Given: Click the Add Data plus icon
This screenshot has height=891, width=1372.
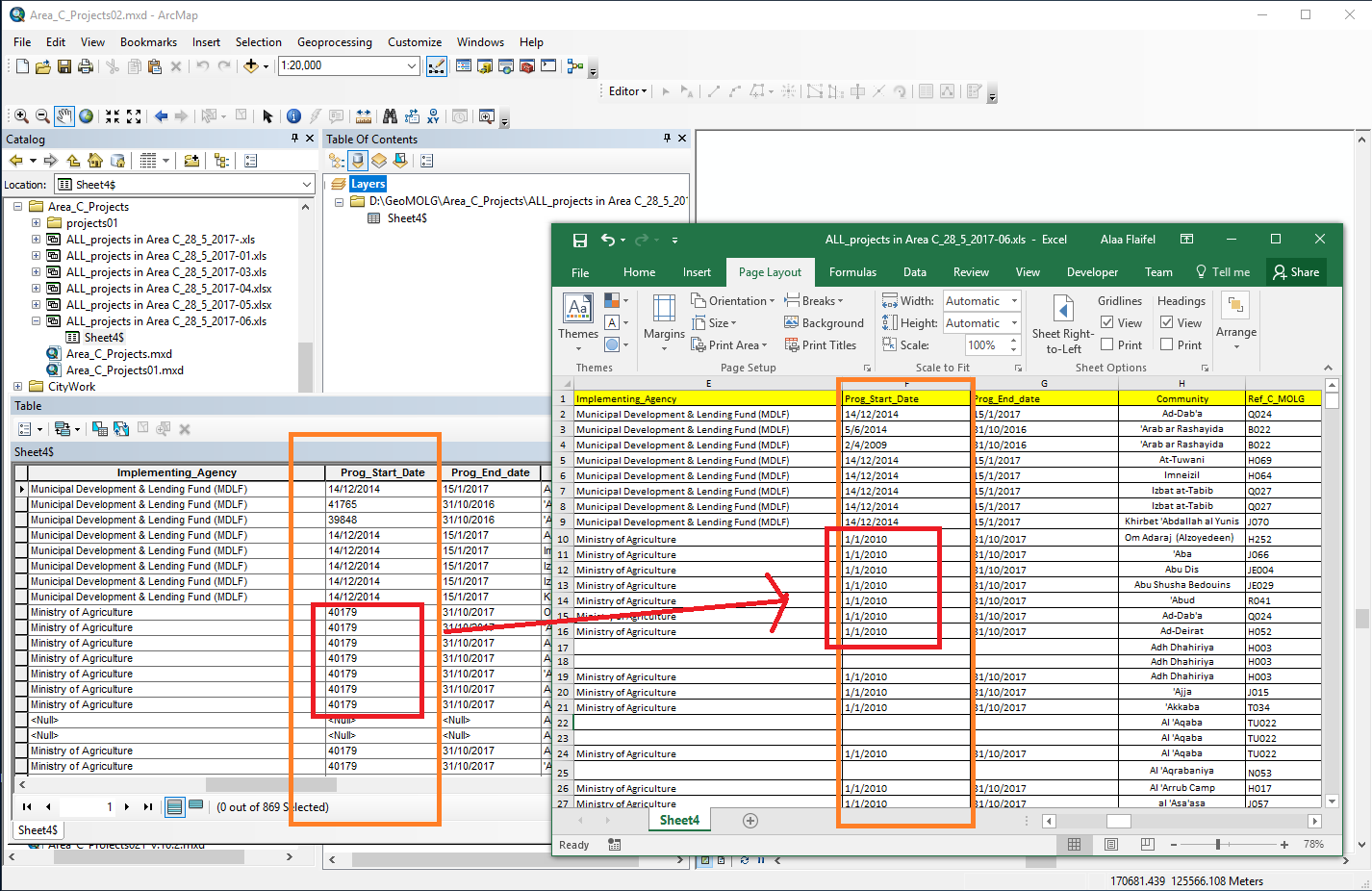Looking at the screenshot, I should pyautogui.click(x=251, y=66).
